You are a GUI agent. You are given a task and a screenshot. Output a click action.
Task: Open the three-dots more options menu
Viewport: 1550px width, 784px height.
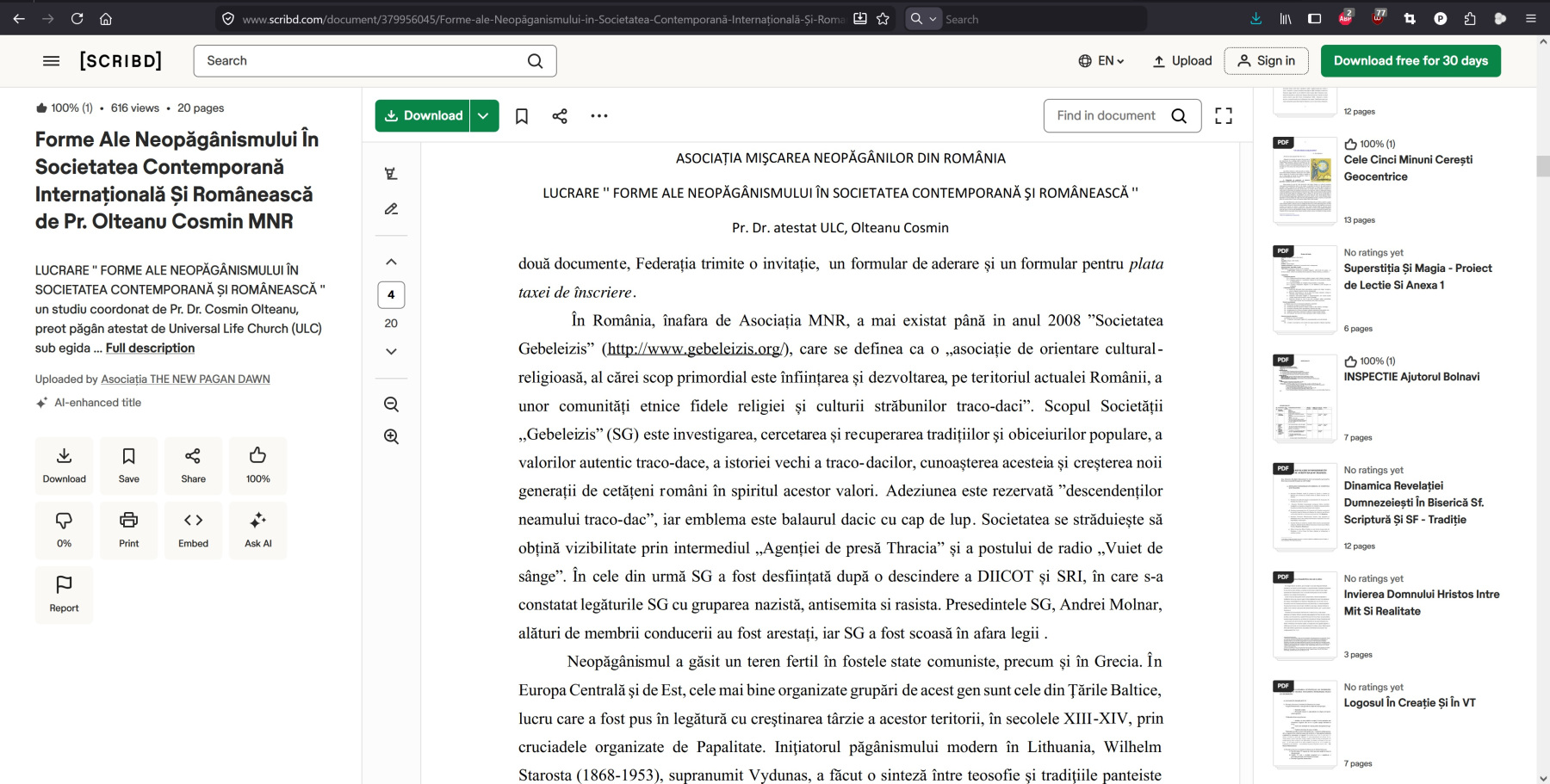pyautogui.click(x=599, y=116)
